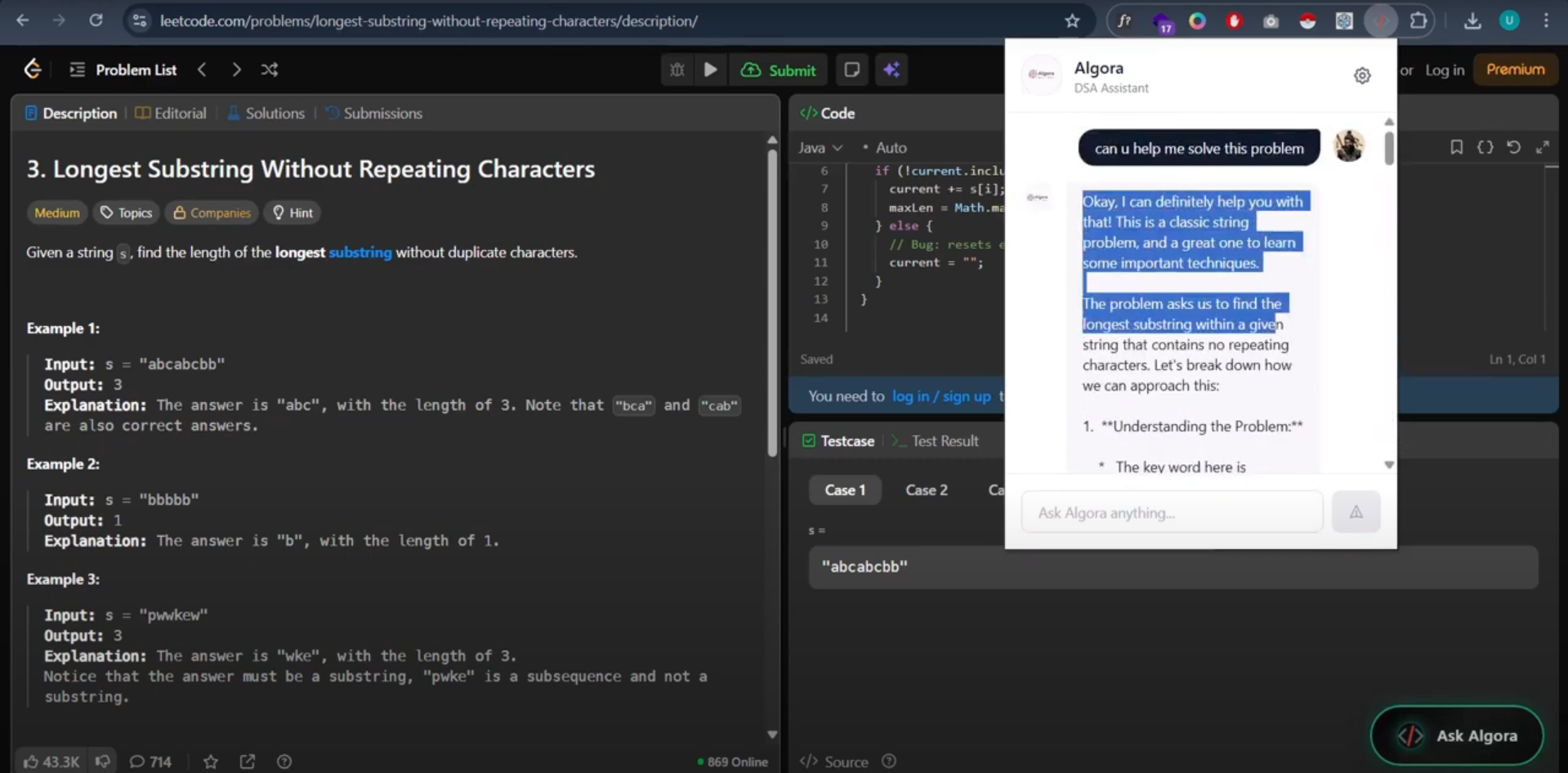Screen dimensions: 1568x773
Task: Open the Problem List panel
Action: pos(123,69)
